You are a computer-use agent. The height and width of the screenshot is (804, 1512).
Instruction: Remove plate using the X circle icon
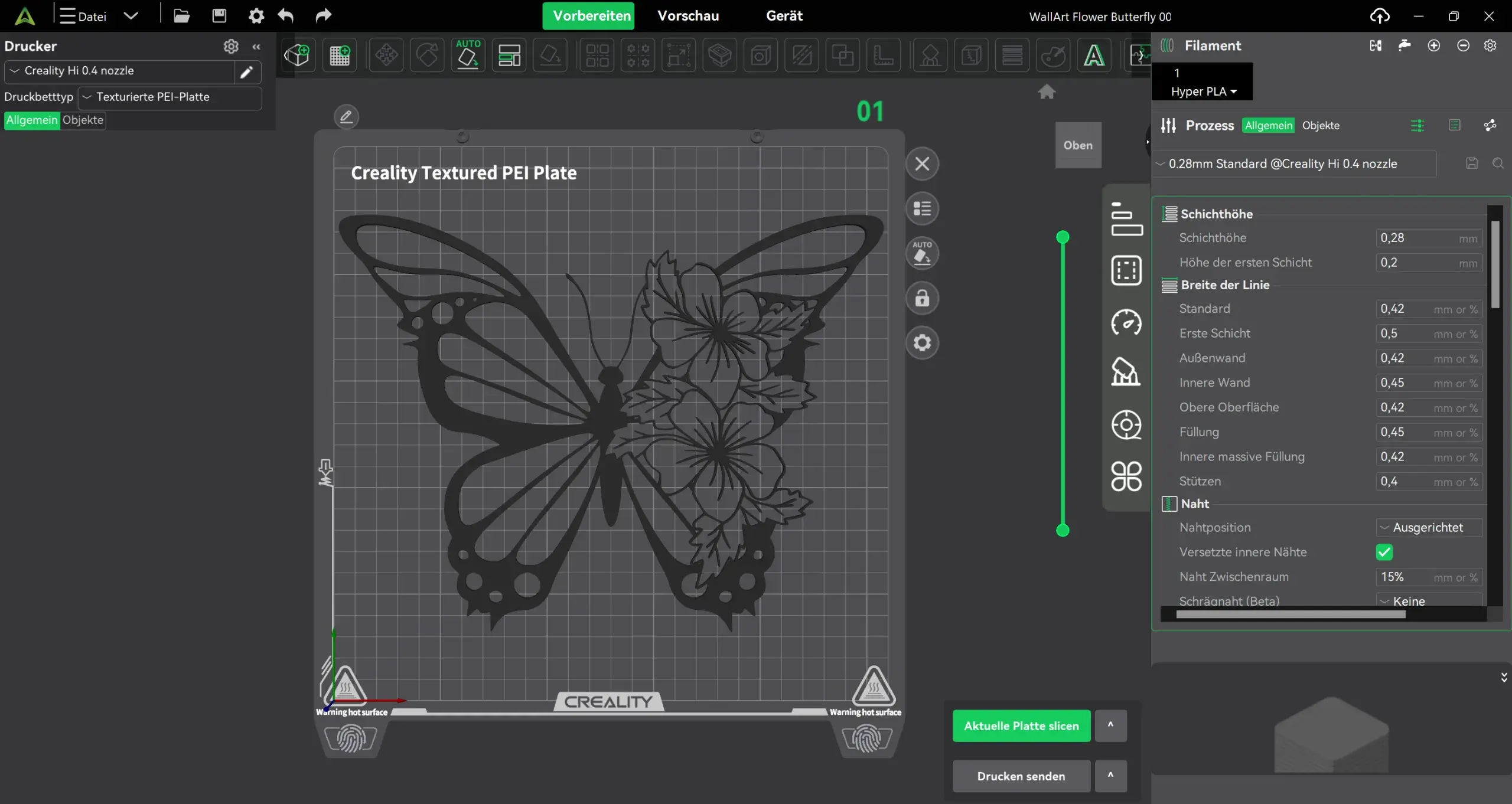(922, 164)
